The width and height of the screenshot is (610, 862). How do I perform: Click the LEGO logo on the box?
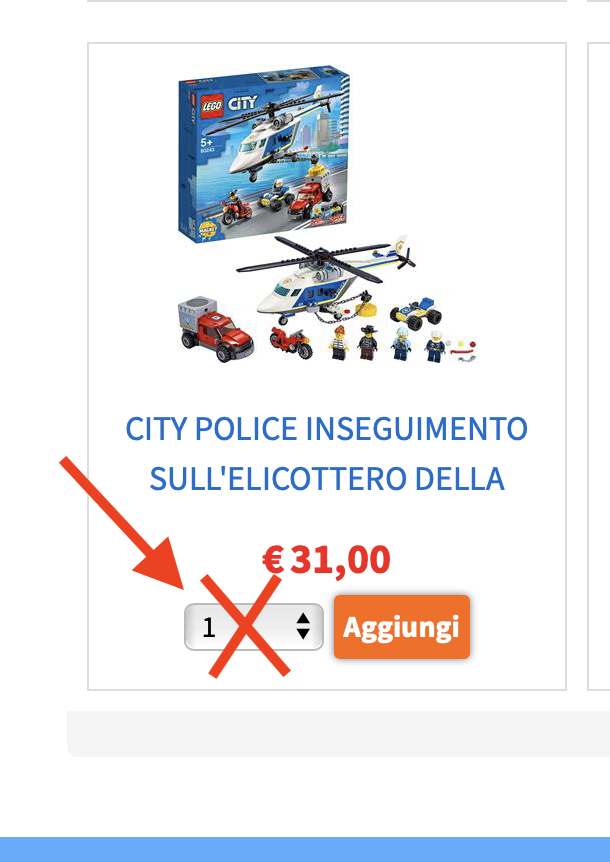click(x=212, y=106)
